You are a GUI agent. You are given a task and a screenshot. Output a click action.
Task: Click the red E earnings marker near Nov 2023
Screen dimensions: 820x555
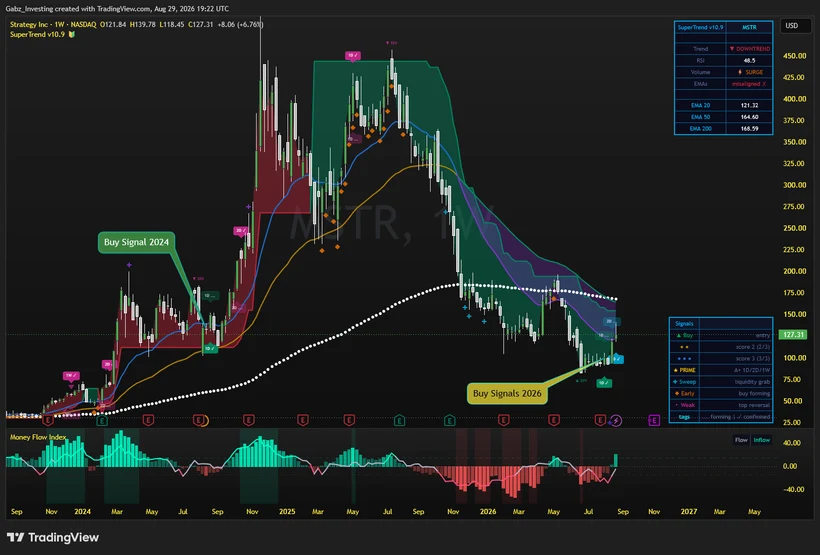pyautogui.click(x=48, y=420)
